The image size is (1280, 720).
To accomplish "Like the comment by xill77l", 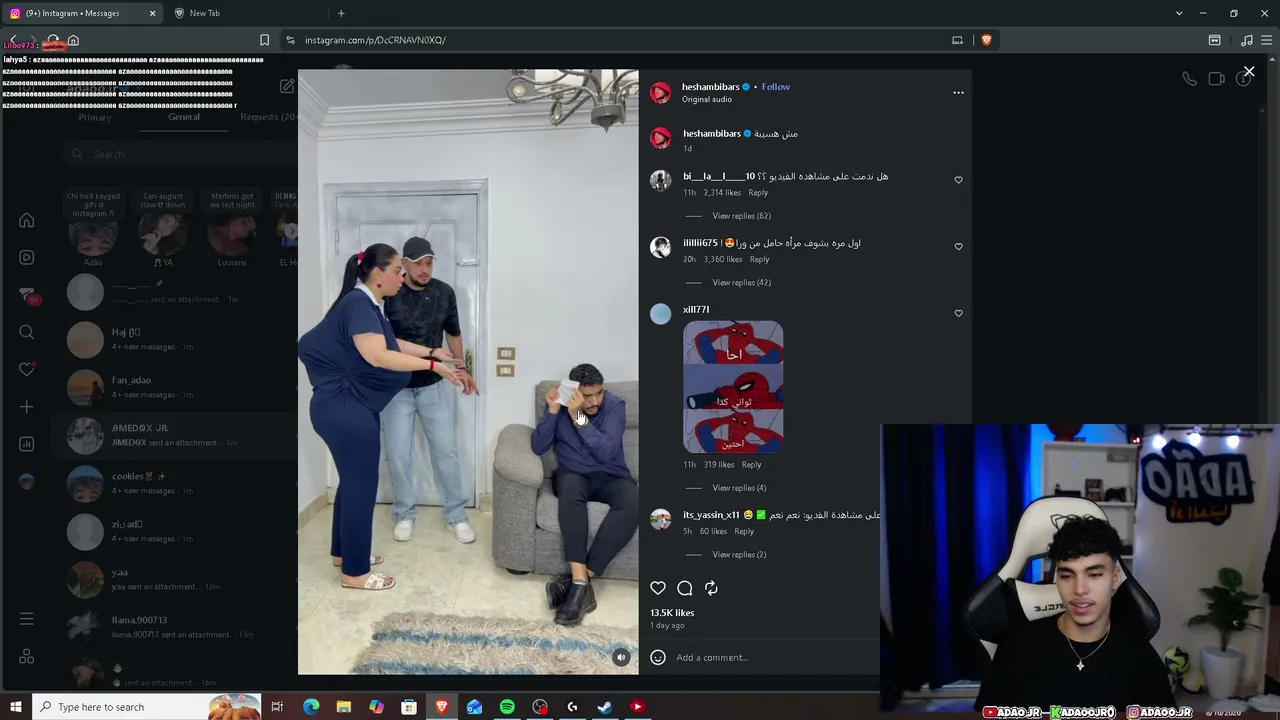I will [x=958, y=313].
